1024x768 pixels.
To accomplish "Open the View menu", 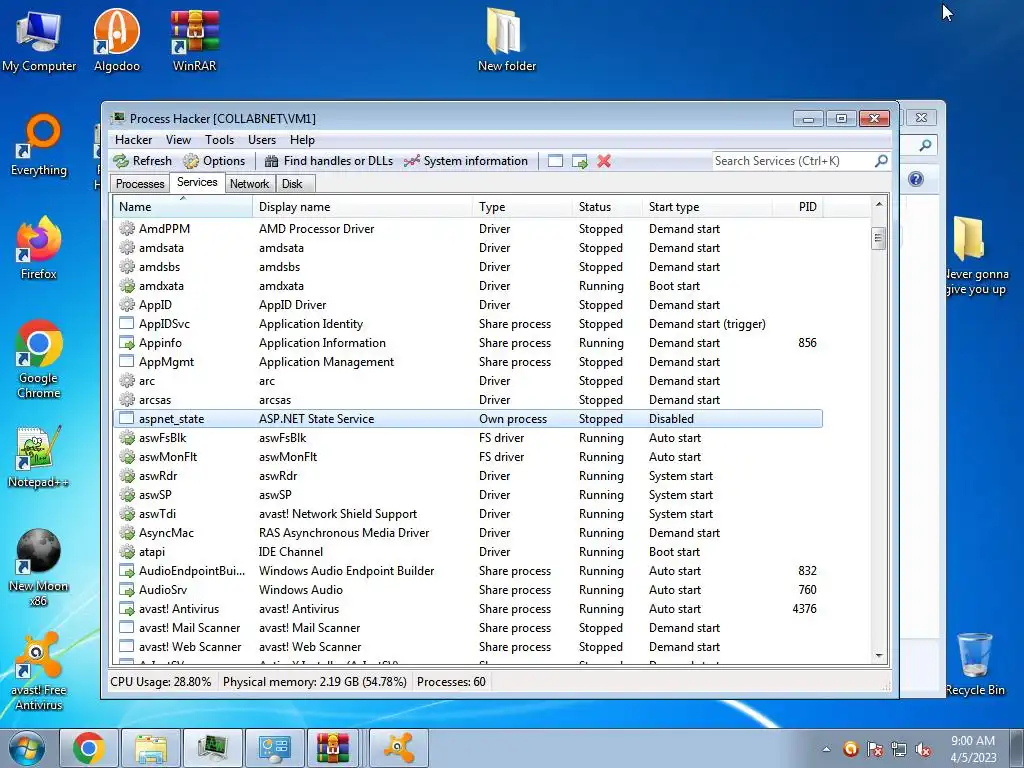I will (x=178, y=140).
